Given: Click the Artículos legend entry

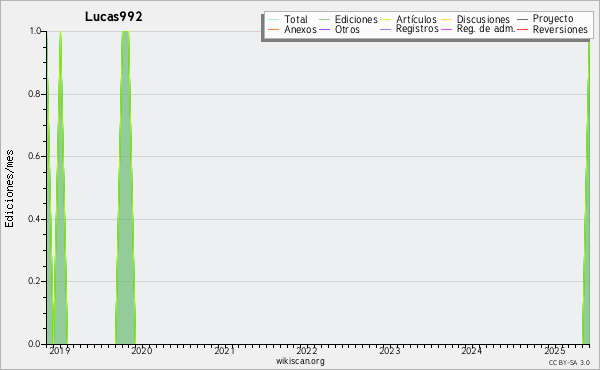Looking at the screenshot, I should point(408,19).
